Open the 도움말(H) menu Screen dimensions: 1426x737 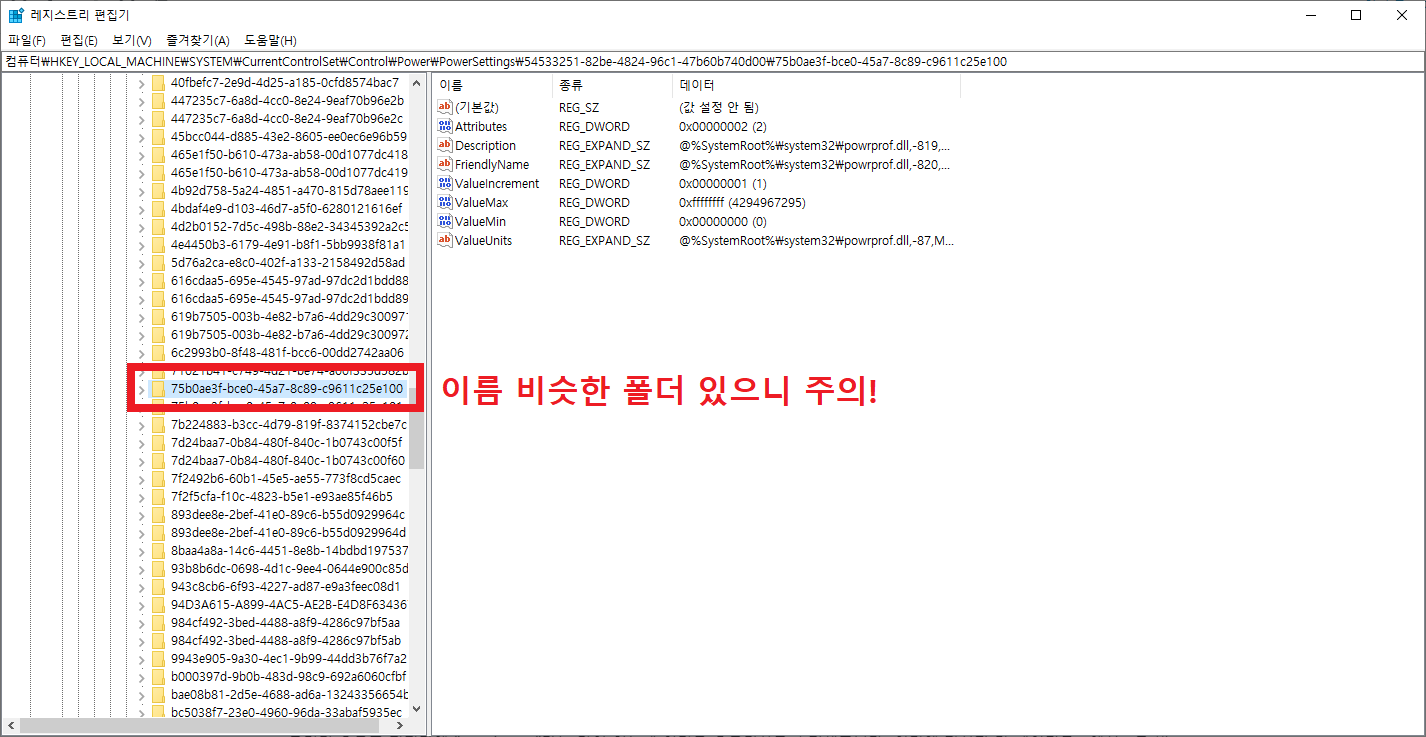point(269,41)
